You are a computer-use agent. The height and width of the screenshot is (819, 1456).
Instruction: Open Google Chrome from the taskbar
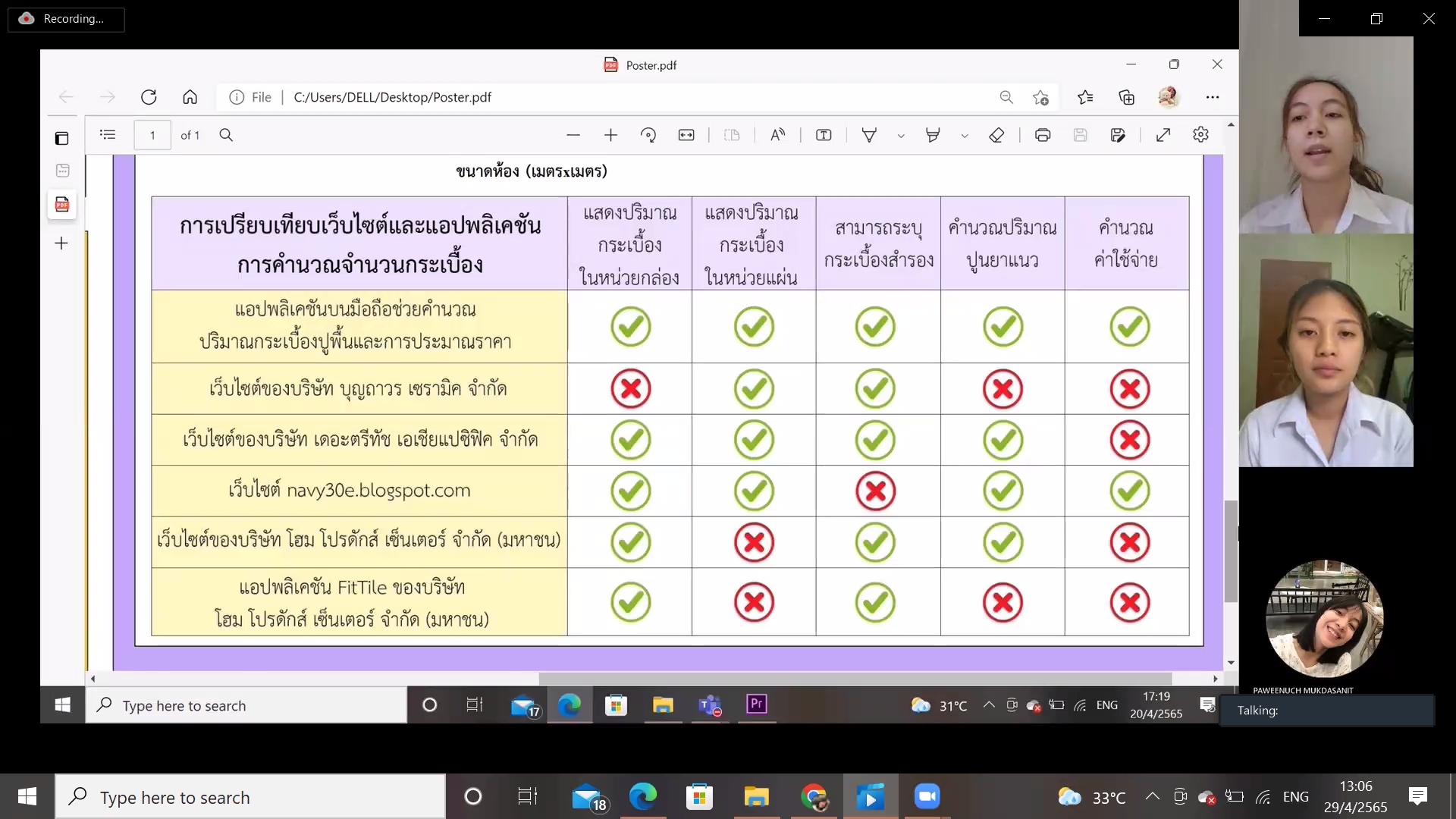click(x=814, y=797)
